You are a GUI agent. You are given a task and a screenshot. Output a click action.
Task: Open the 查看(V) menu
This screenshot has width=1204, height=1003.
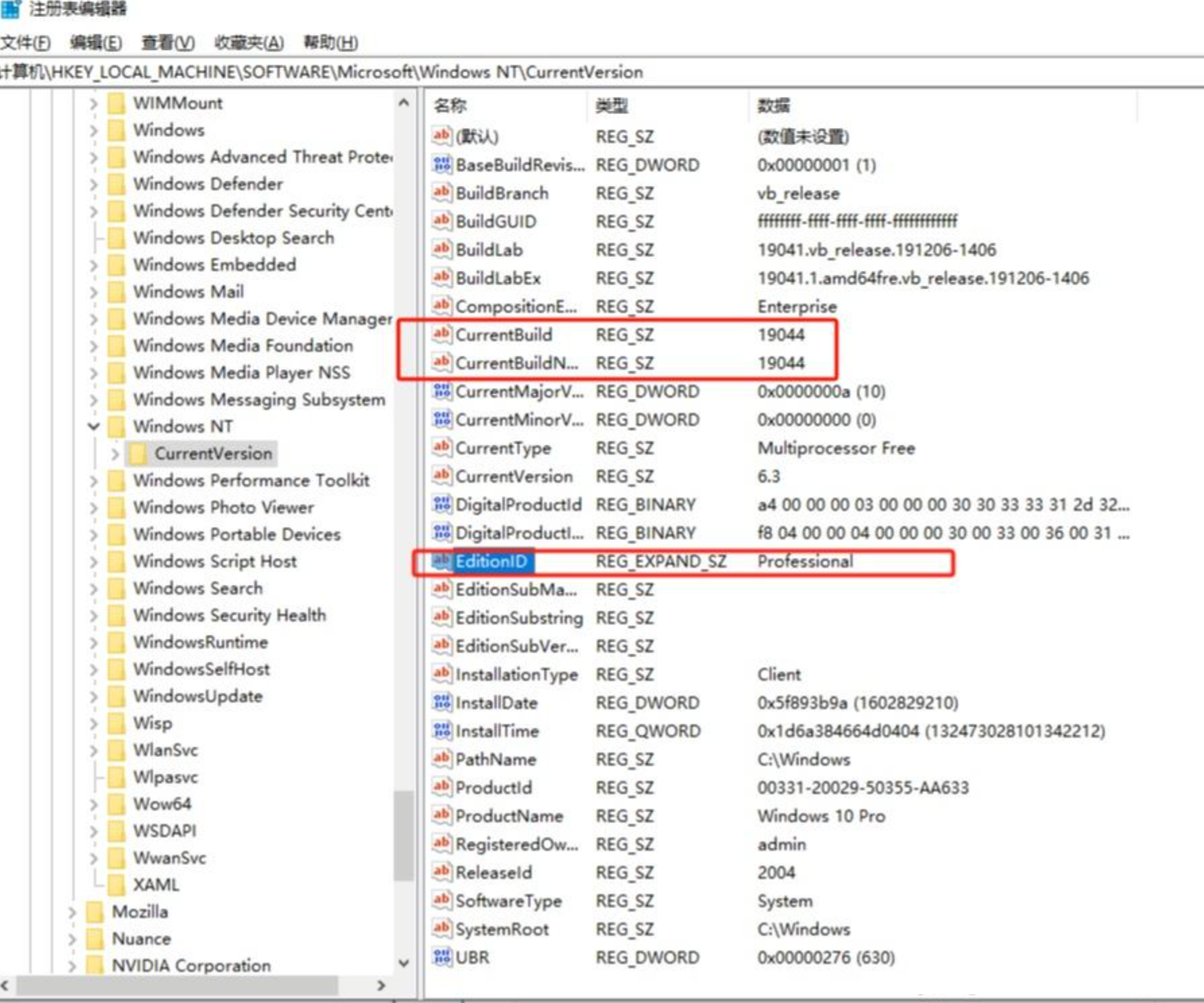(x=168, y=42)
